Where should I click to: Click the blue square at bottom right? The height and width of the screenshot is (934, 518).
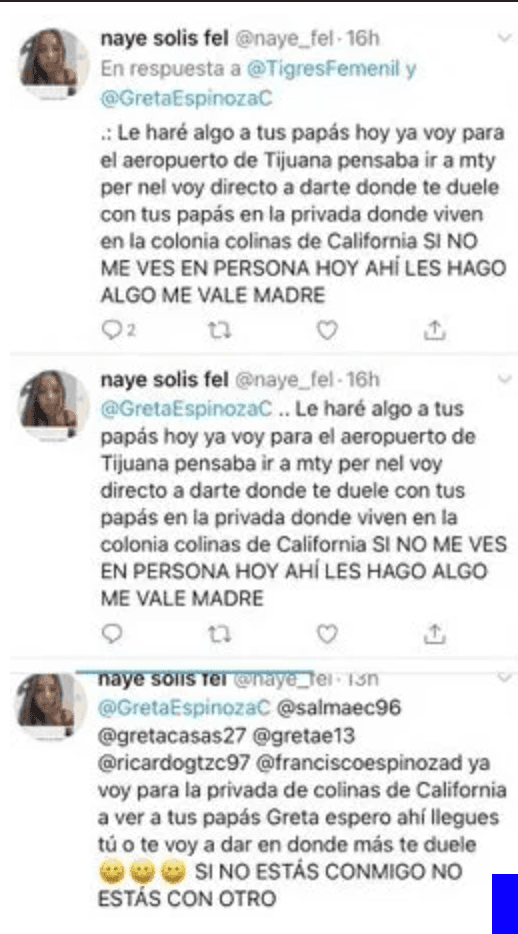coord(505,904)
